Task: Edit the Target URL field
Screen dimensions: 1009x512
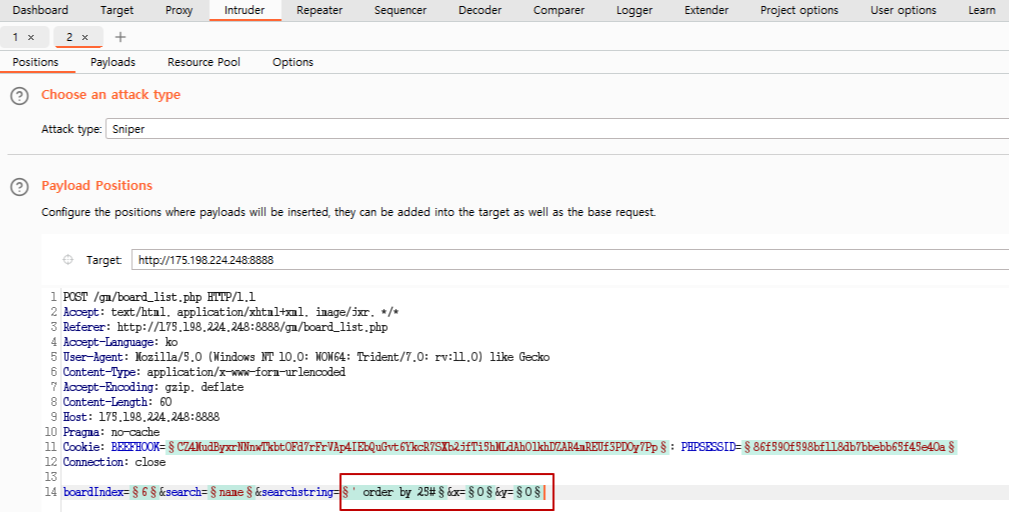Action: 570,260
